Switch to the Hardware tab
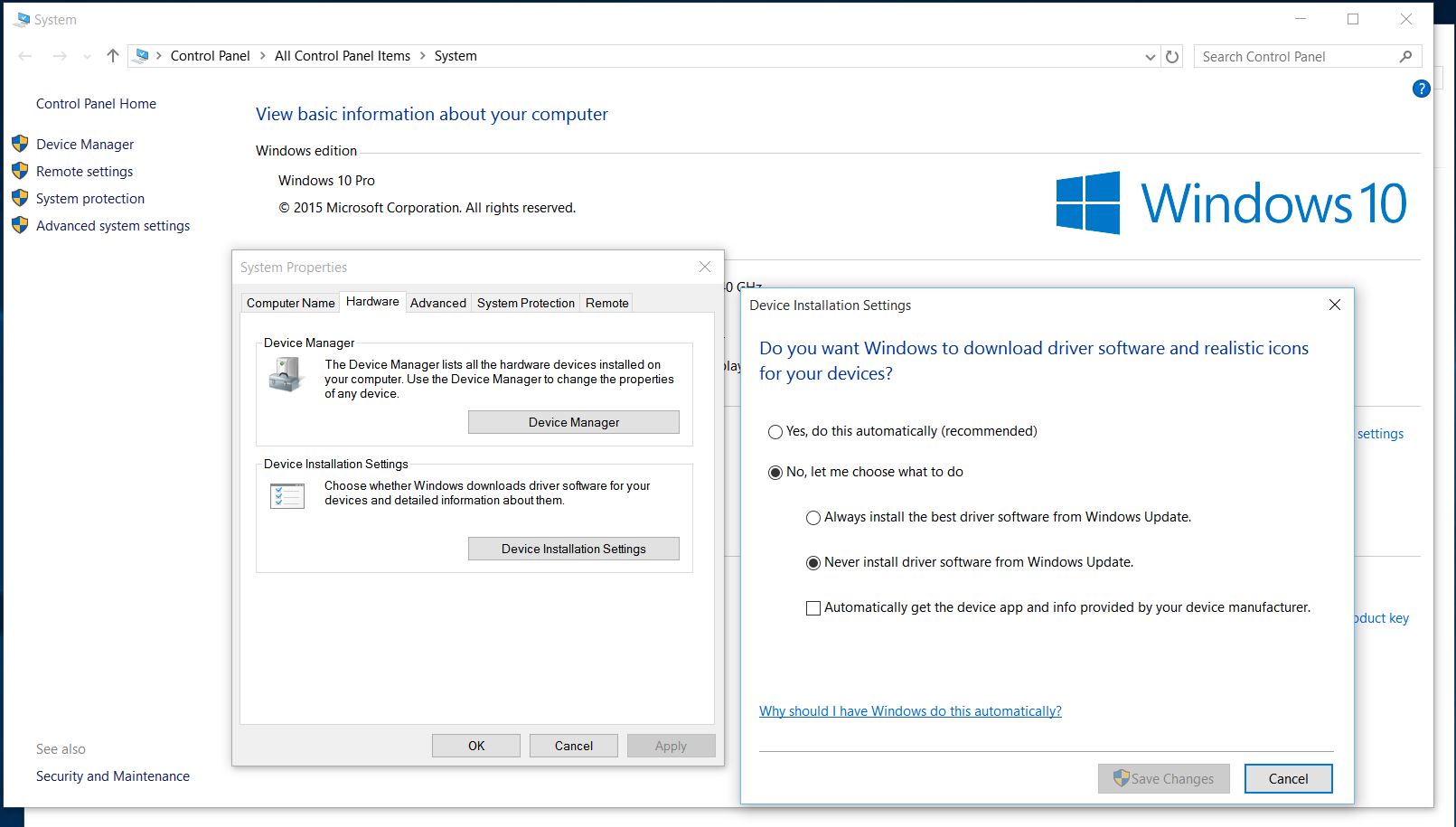 pyautogui.click(x=372, y=301)
